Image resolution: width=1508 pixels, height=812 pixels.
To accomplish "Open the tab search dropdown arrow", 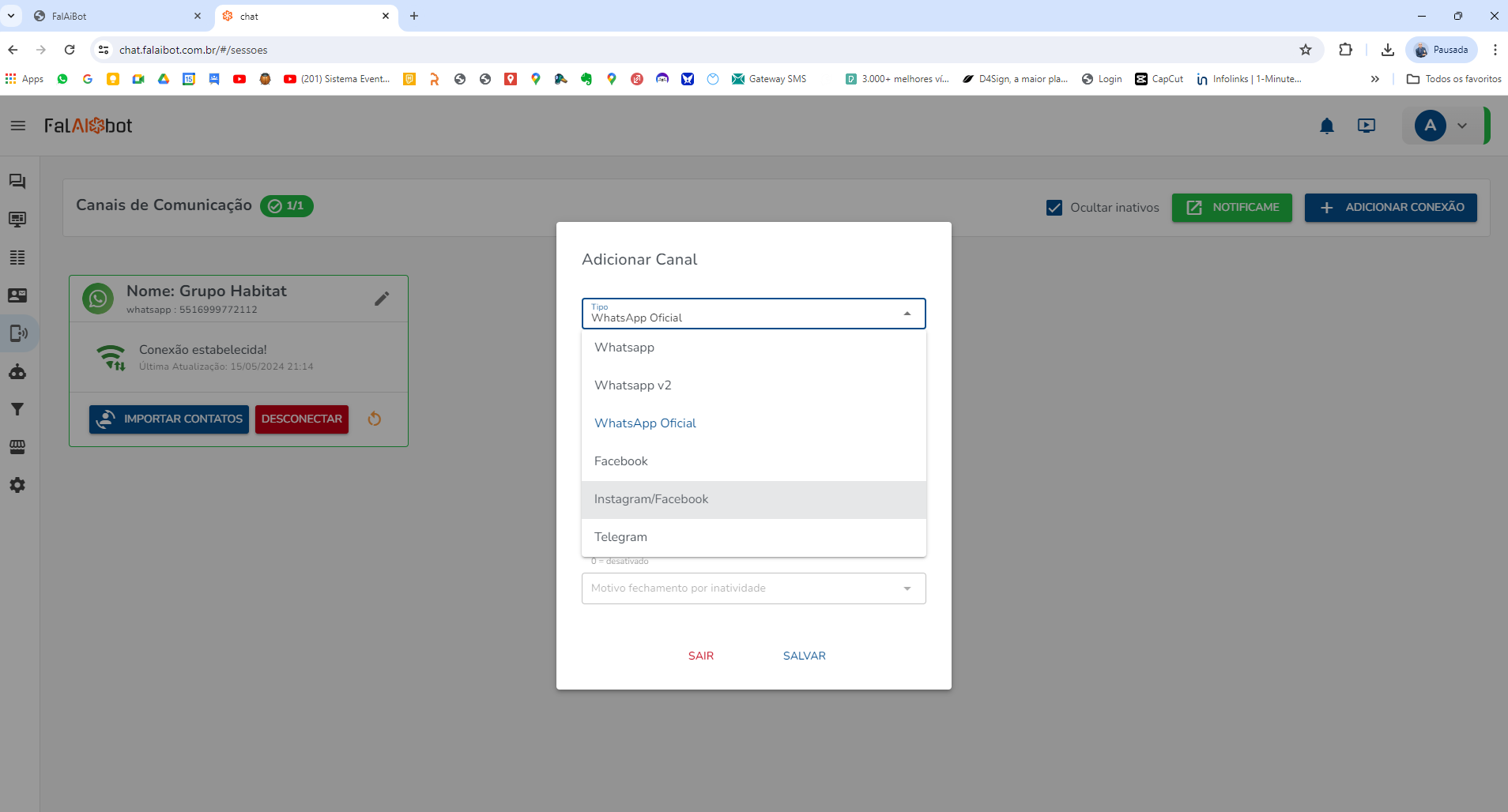I will click(x=11, y=16).
